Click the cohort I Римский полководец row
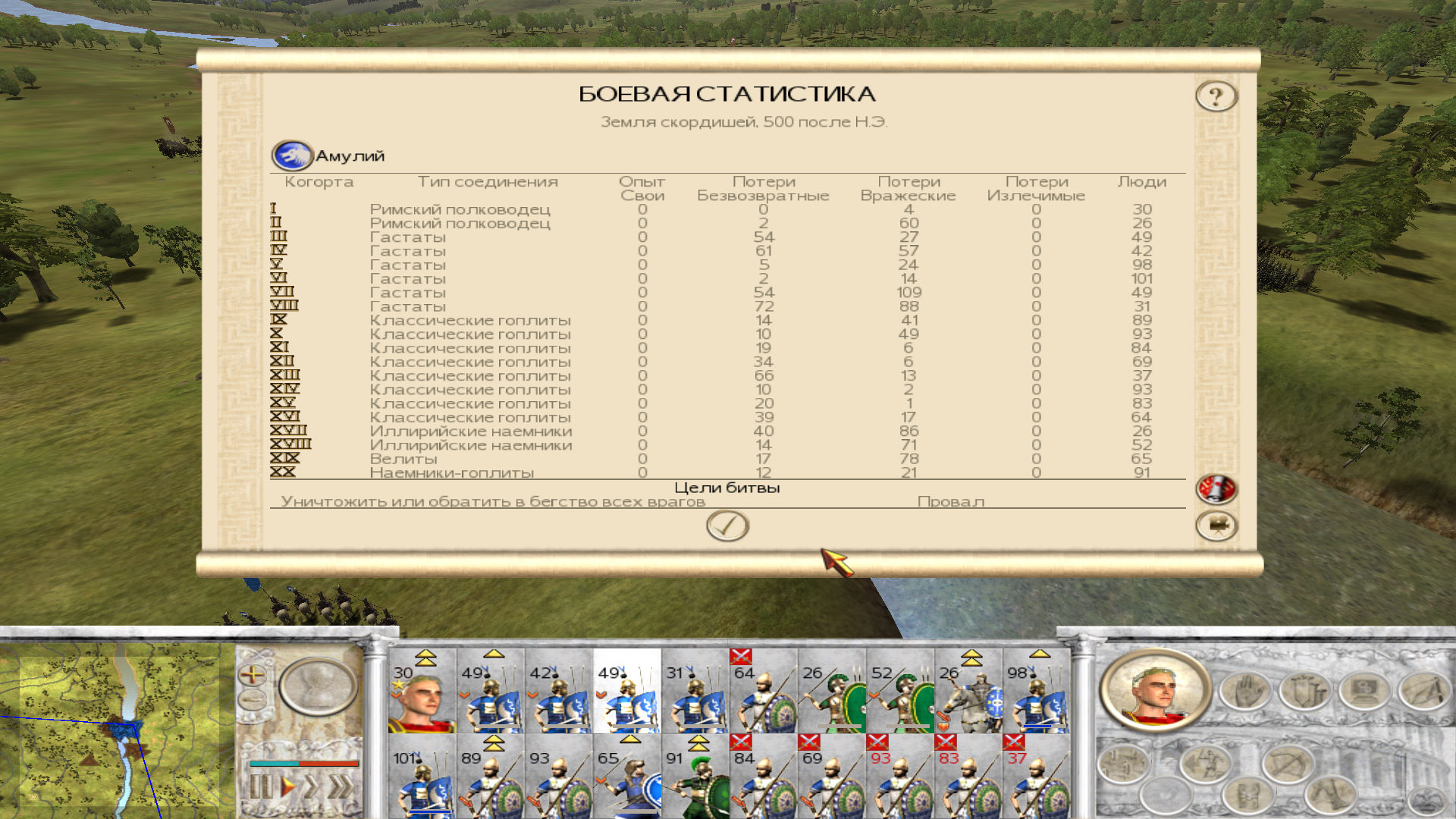Screen dimensions: 1456x819 (x=728, y=209)
